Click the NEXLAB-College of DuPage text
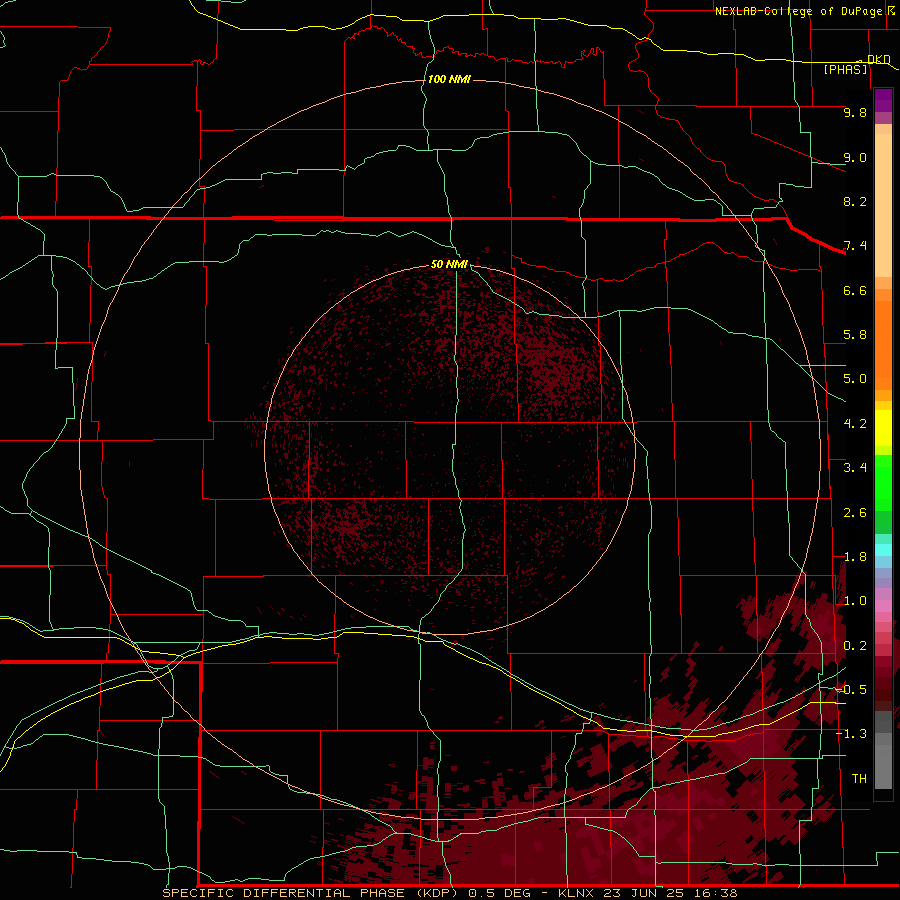The width and height of the screenshot is (900, 900). point(798,11)
